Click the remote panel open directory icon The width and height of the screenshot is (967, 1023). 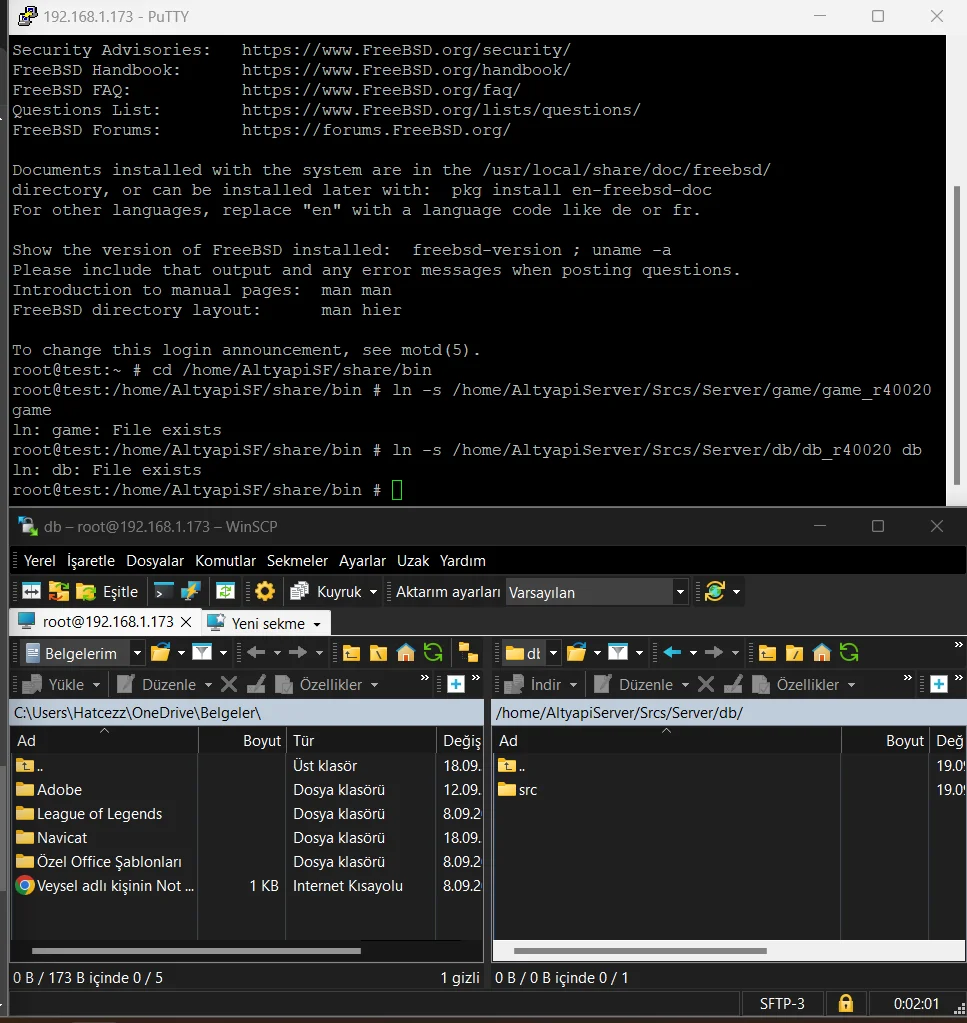[576, 652]
